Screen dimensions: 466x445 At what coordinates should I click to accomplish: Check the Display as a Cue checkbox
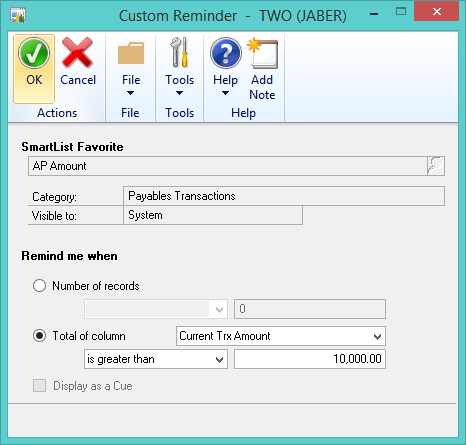[x=39, y=386]
